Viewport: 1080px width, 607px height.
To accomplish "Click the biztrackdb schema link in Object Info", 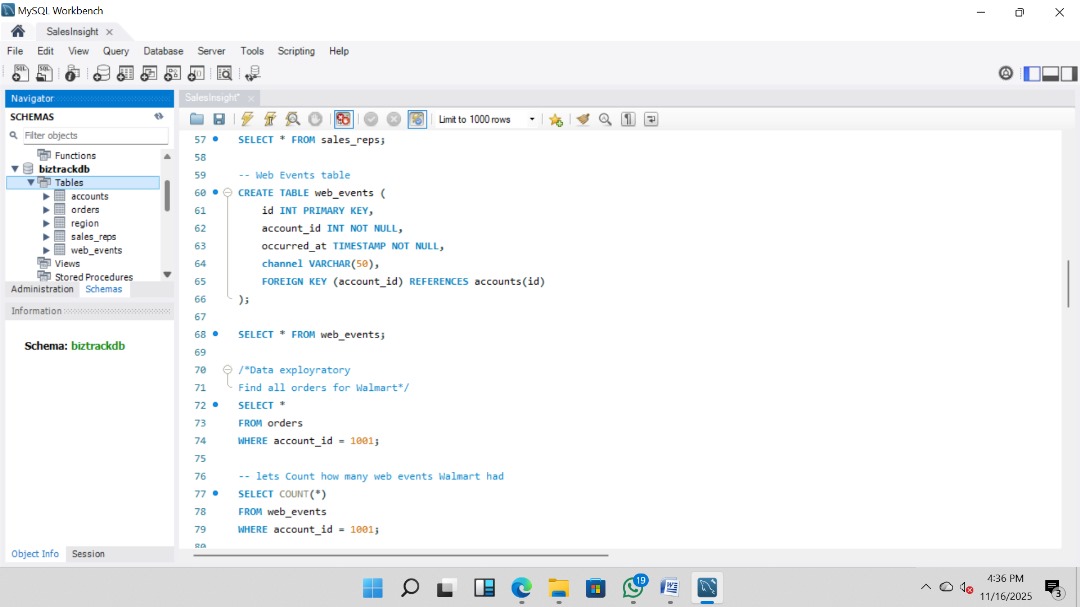I will (98, 345).
